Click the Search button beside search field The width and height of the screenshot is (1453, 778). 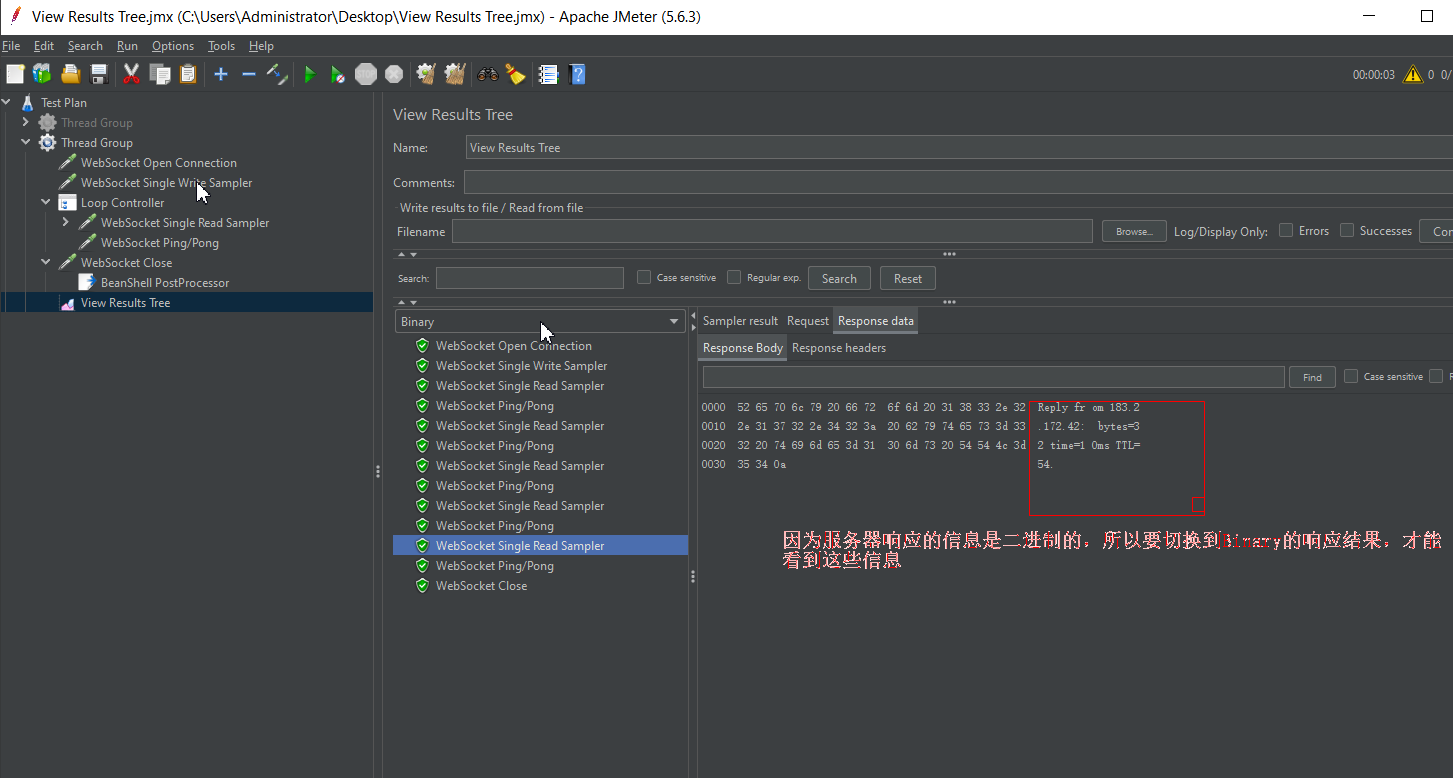(839, 278)
